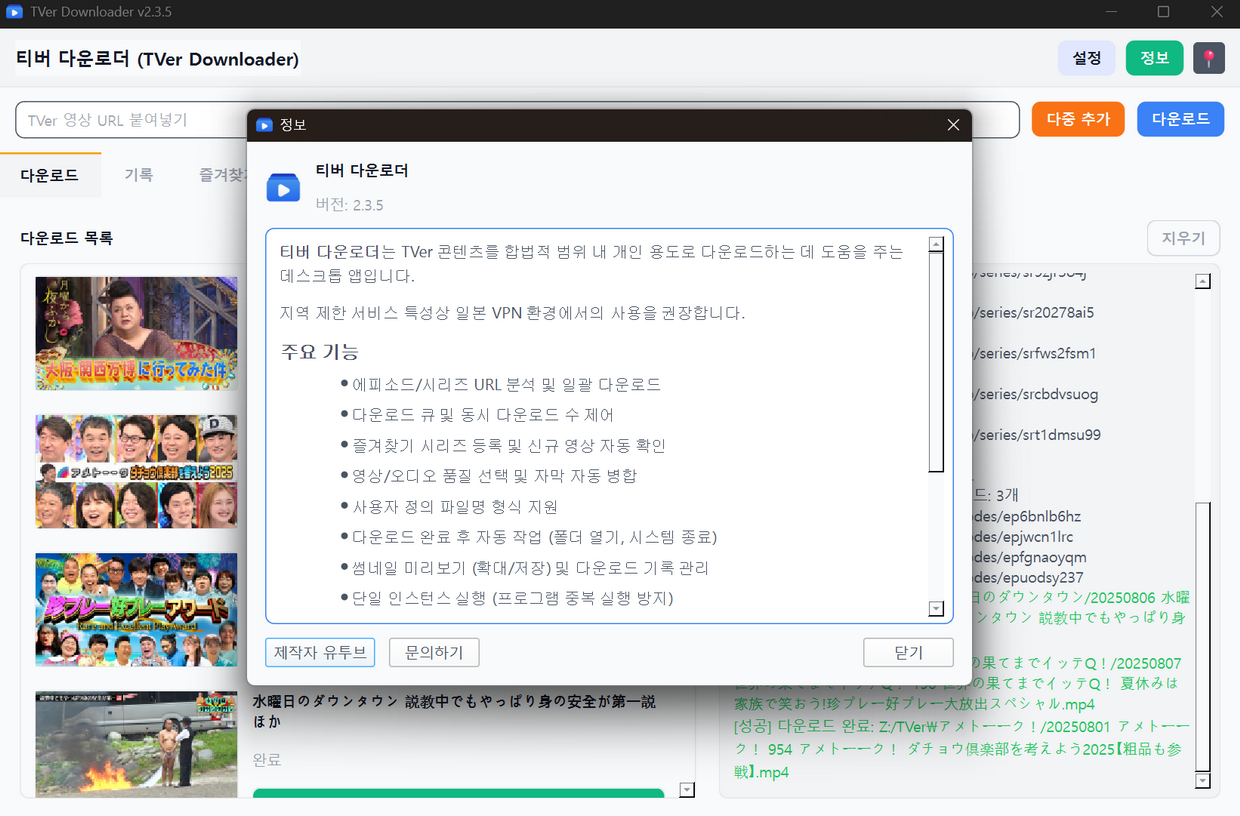Click 버전: 2.3.5 text in dialog
Viewport: 1240px width, 816px height.
pos(350,205)
